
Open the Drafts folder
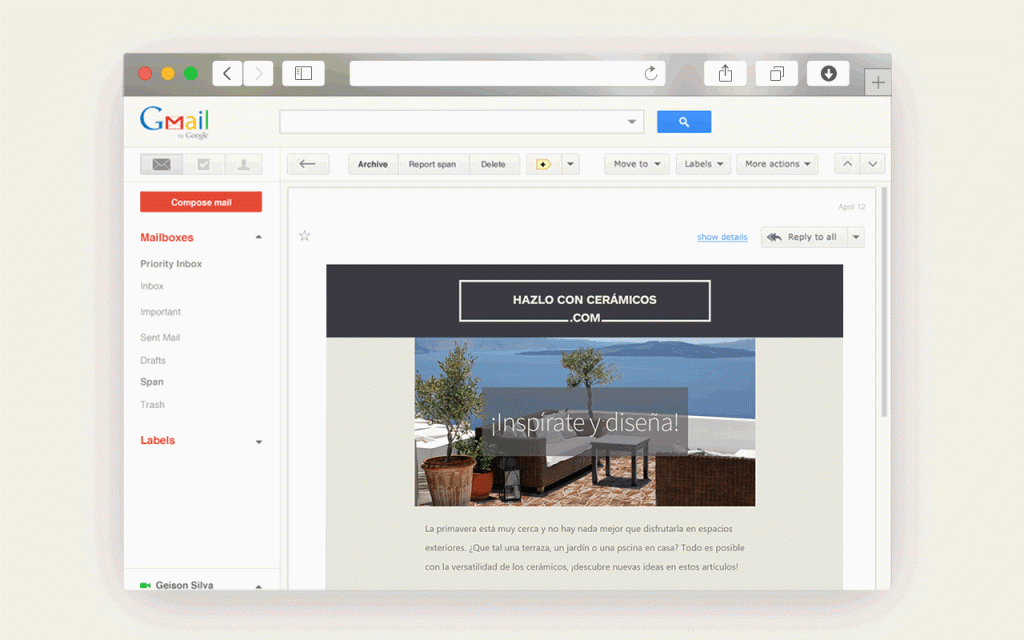[153, 360]
